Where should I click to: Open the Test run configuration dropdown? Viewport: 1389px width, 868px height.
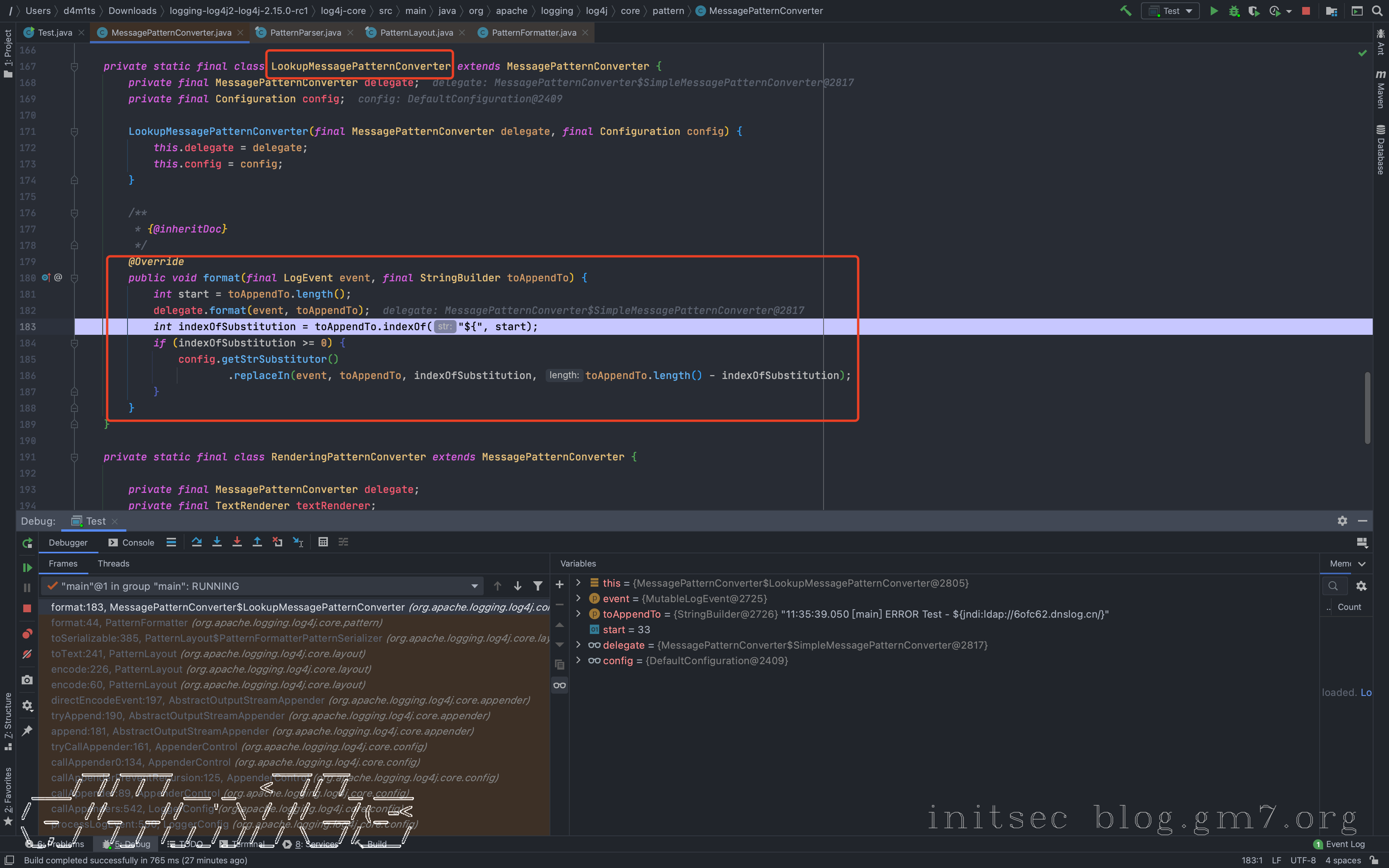pyautogui.click(x=1170, y=11)
